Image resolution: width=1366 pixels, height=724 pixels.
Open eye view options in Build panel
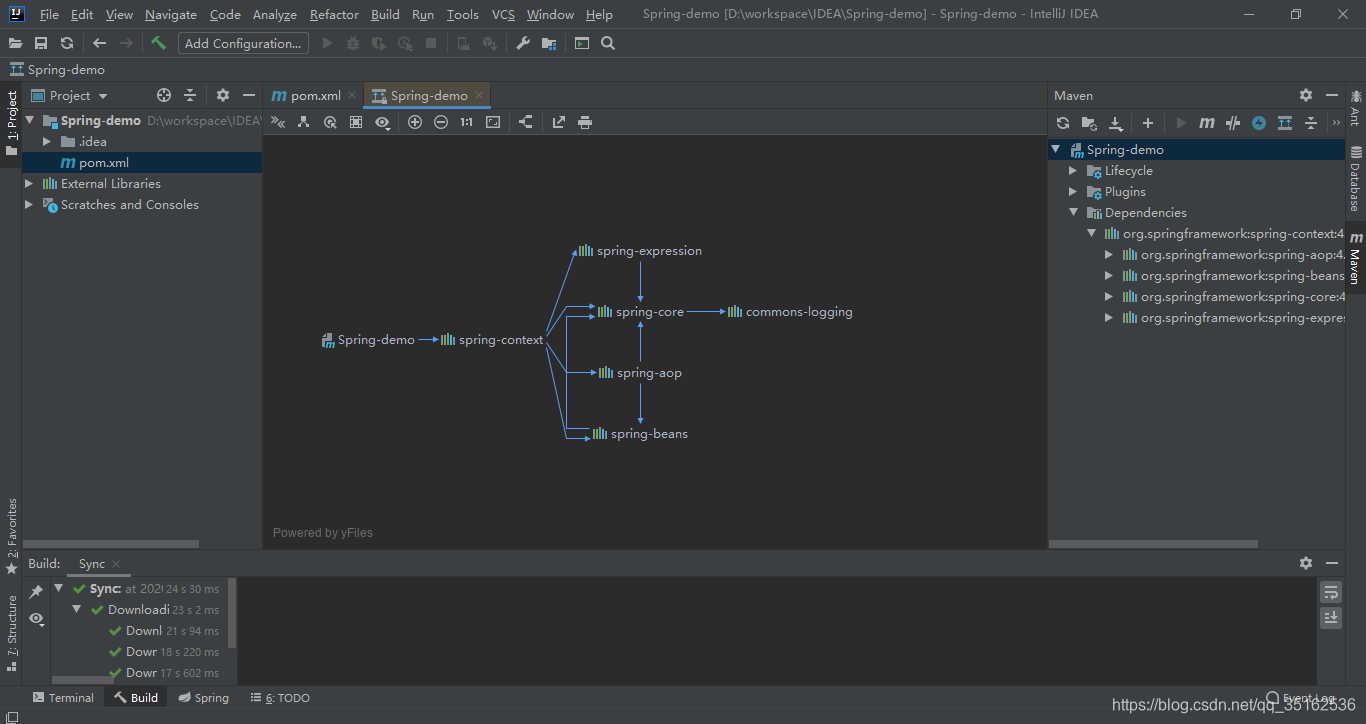[37, 619]
